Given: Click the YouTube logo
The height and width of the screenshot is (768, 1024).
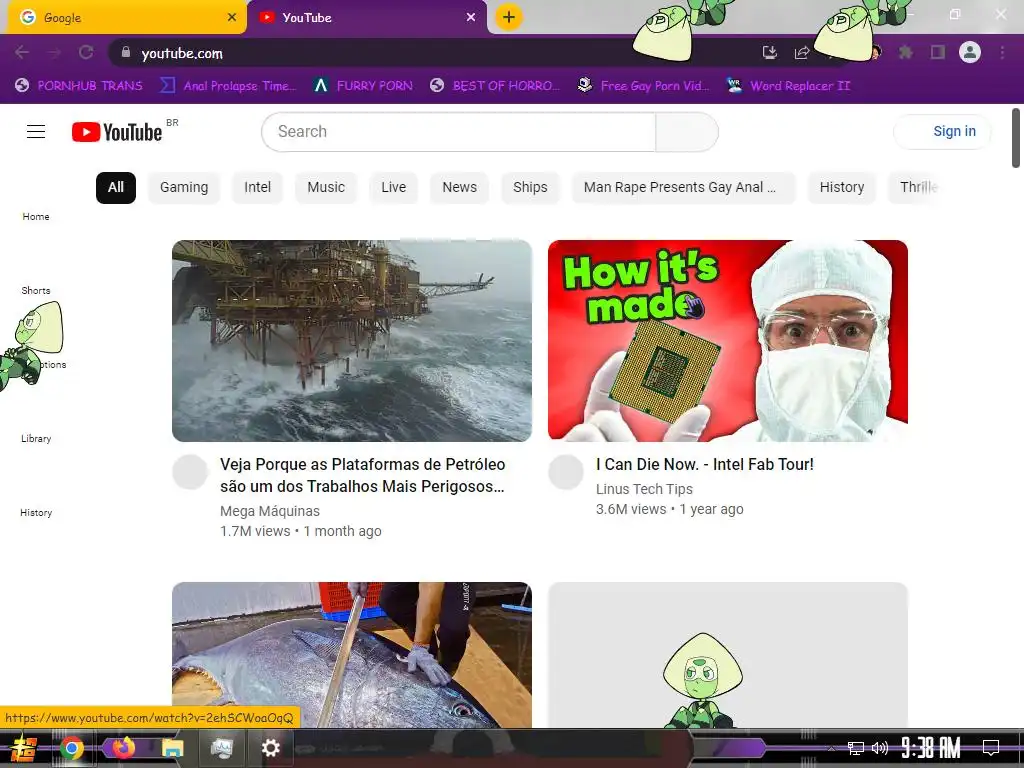Looking at the screenshot, I should click(x=118, y=132).
